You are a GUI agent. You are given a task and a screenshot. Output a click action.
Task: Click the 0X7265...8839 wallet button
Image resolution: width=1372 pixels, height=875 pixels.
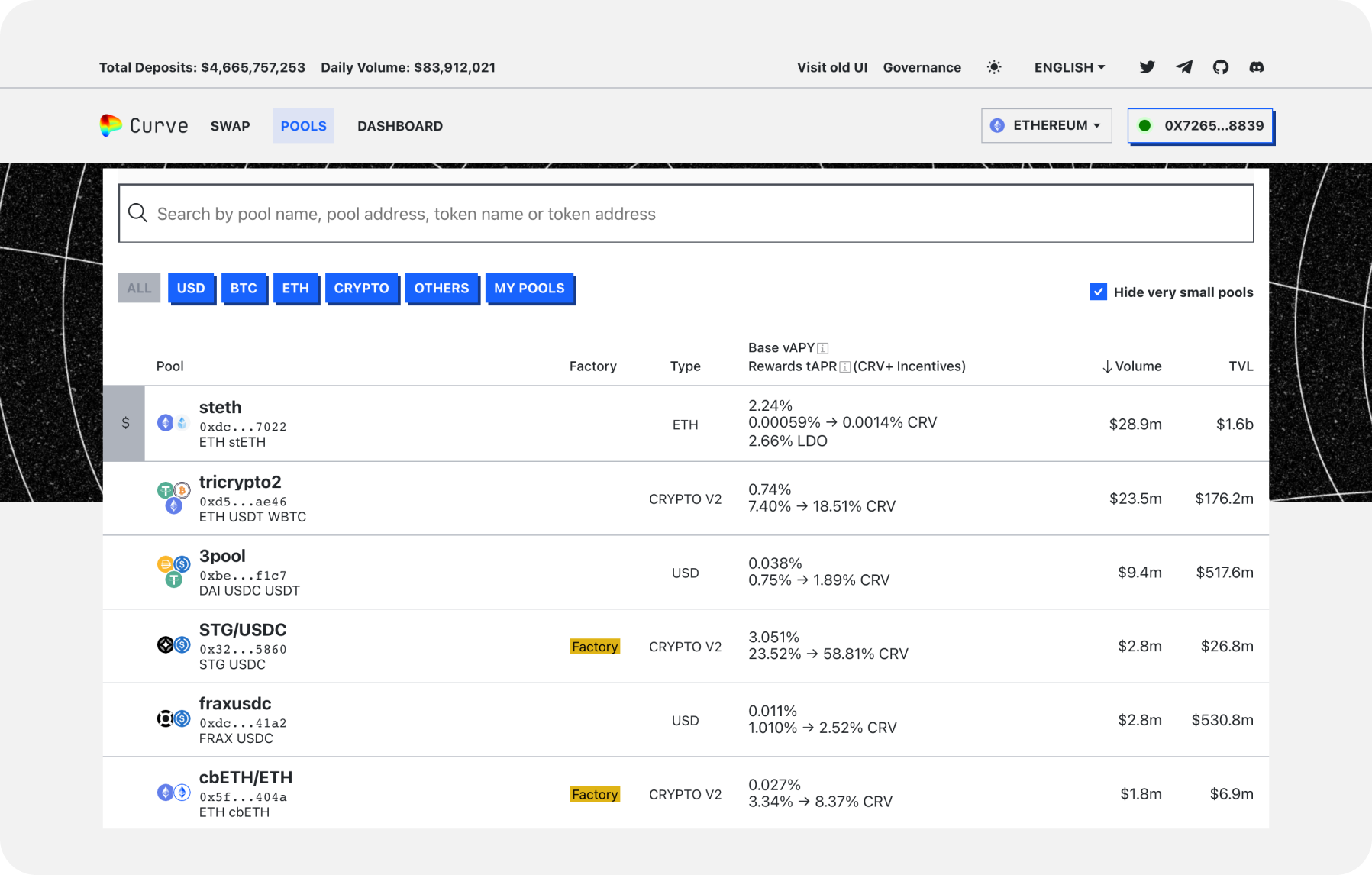click(x=1200, y=125)
